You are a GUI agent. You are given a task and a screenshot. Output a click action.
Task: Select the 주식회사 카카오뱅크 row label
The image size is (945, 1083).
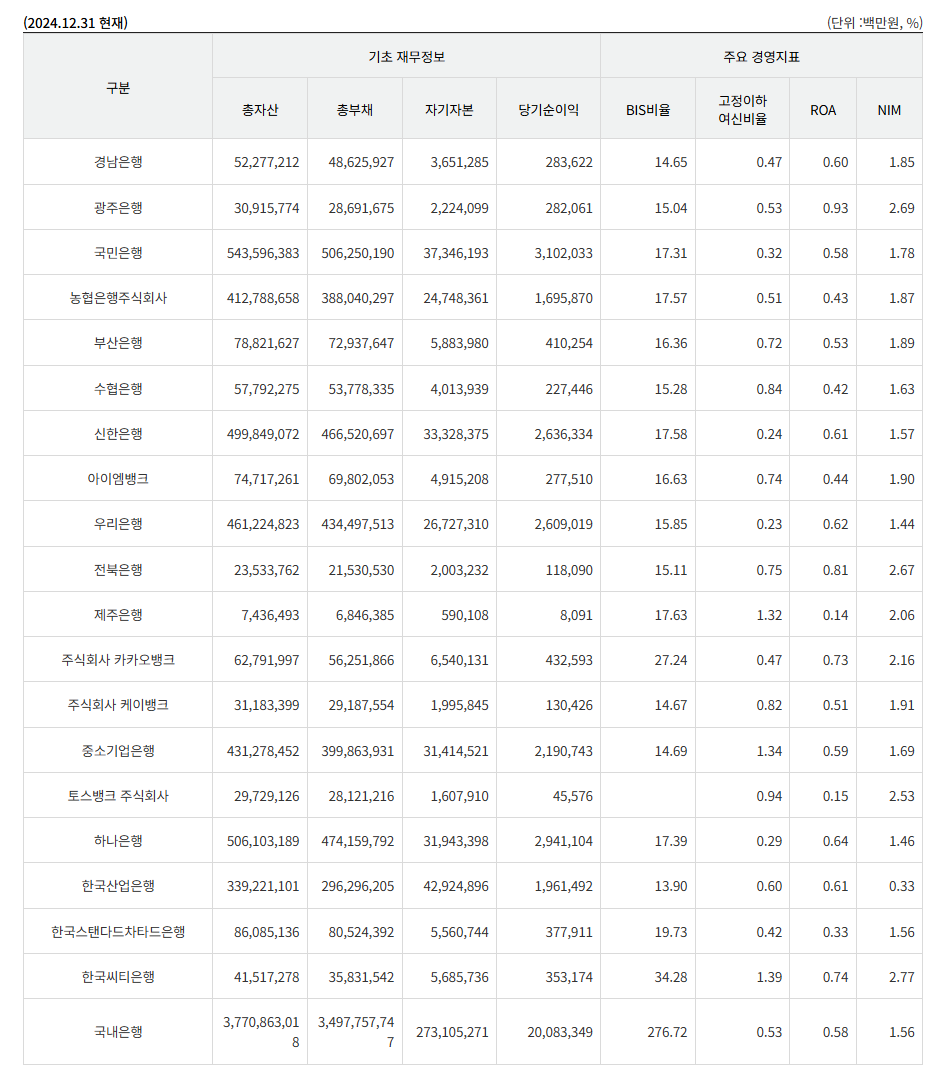118,660
